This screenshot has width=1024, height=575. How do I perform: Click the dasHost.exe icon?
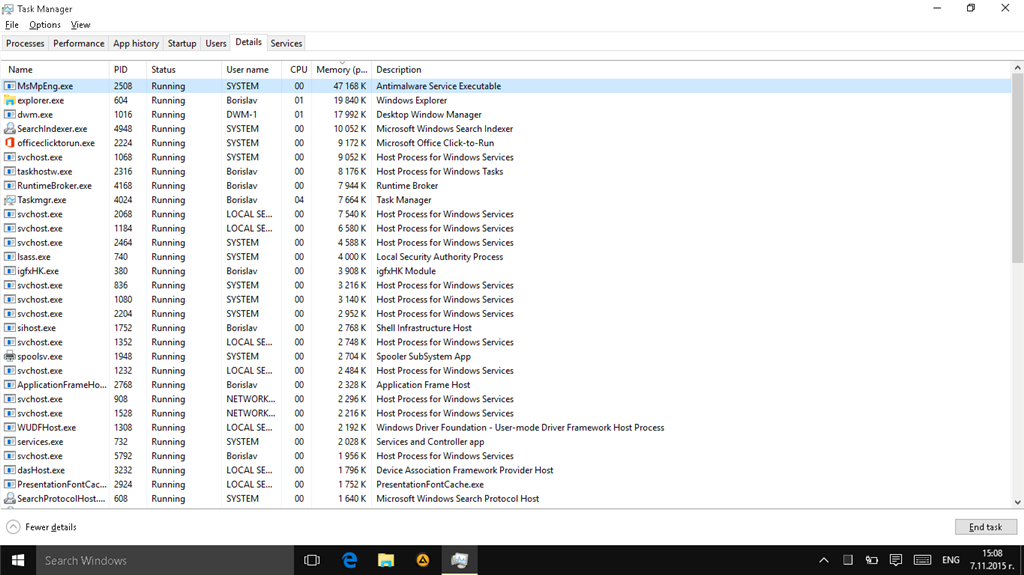pyautogui.click(x=10, y=470)
